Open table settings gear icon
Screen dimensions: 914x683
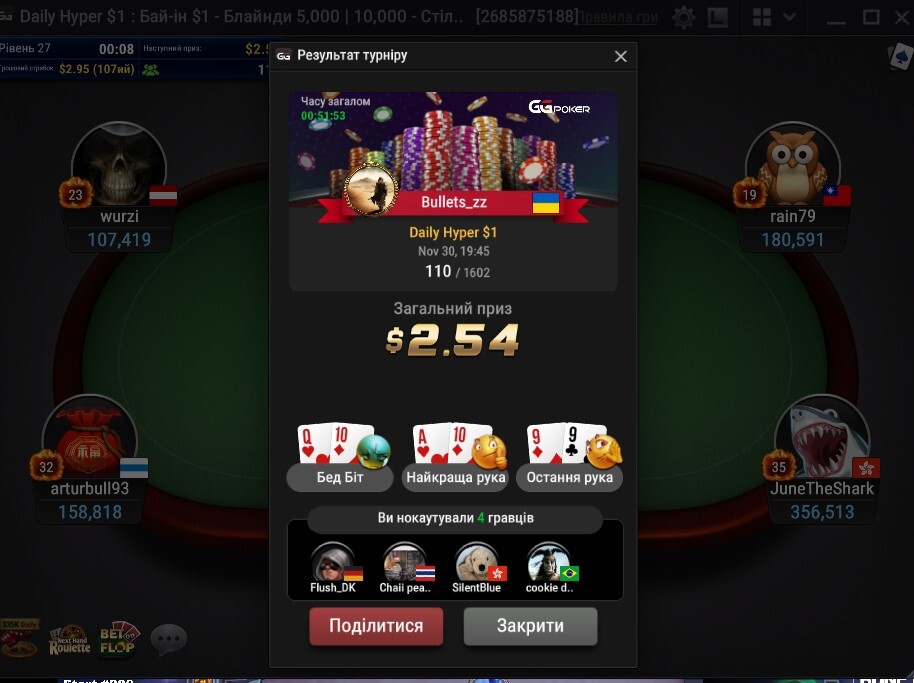coord(683,17)
